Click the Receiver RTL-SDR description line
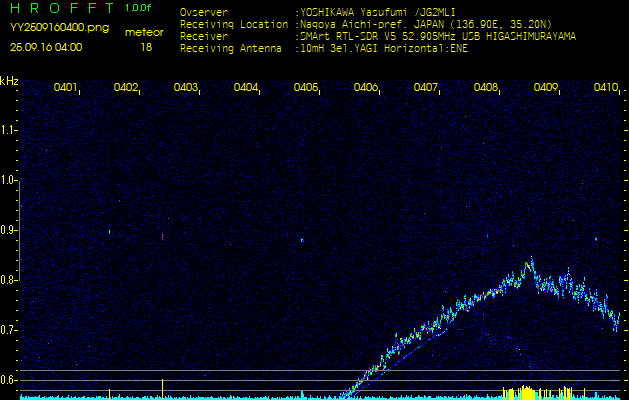Screen dimensions: 629x400 (436, 35)
